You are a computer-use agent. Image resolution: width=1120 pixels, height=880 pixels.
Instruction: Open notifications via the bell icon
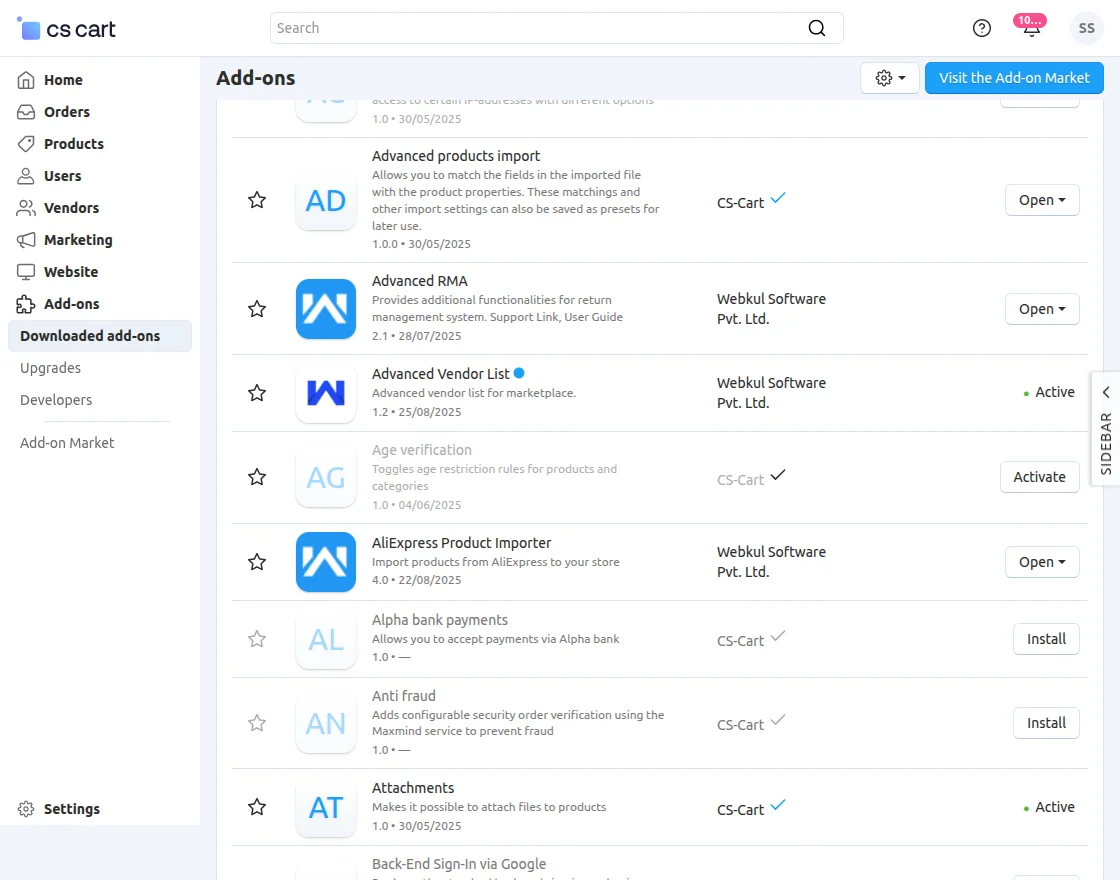(x=1030, y=28)
